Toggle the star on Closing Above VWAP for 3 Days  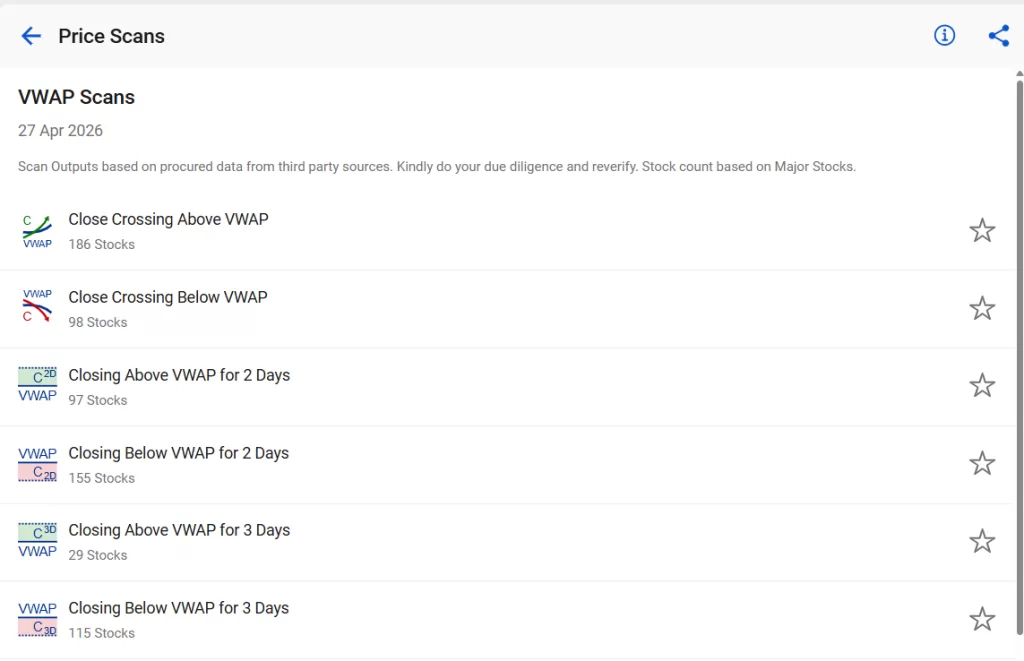[x=982, y=540]
